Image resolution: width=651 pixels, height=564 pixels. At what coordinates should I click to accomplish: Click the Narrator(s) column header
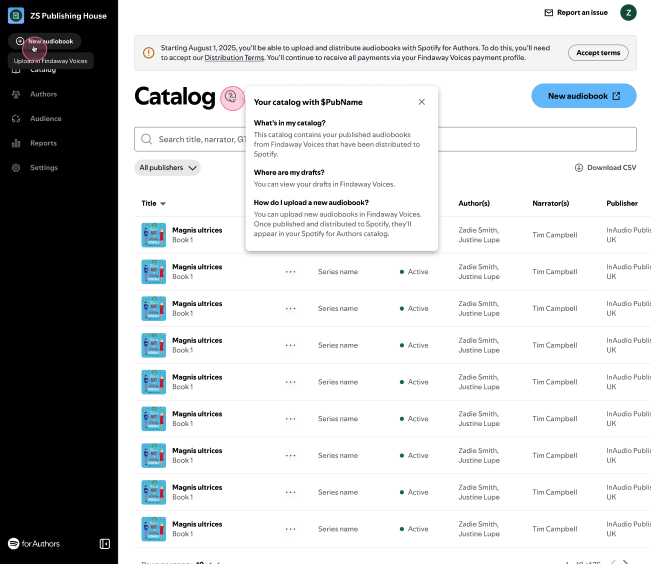coord(551,204)
